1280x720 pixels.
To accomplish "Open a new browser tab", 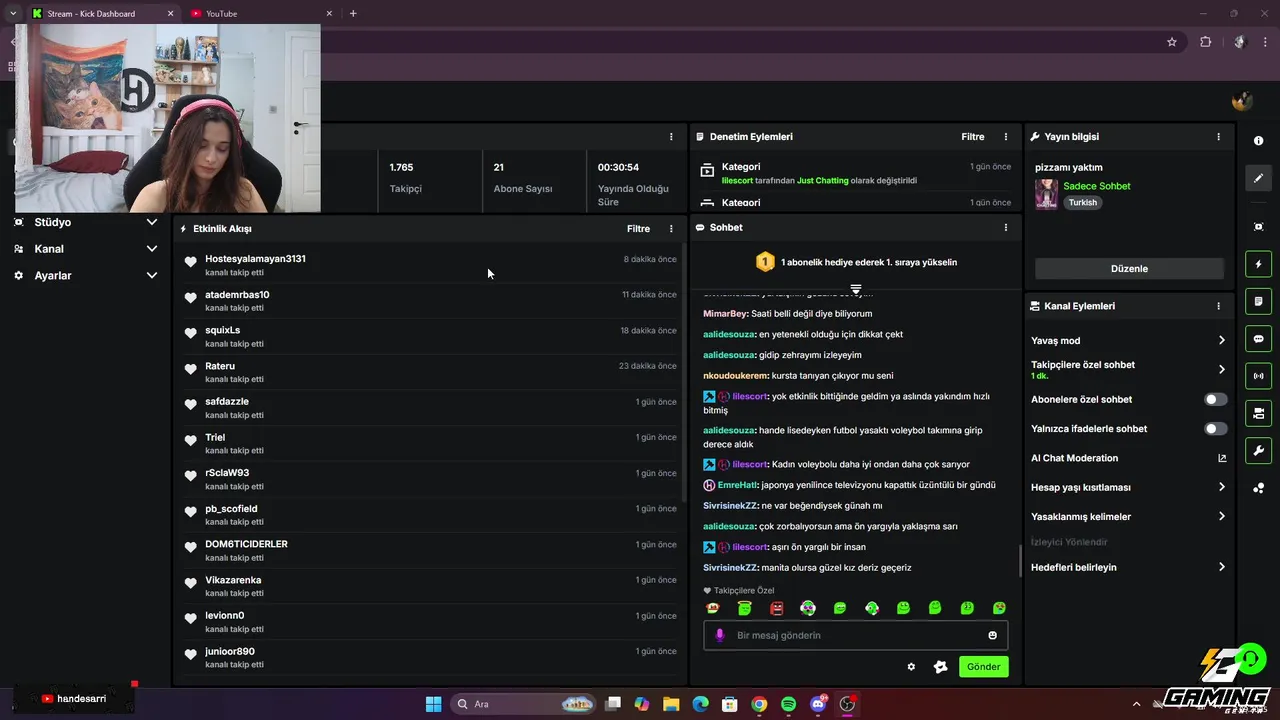I will [353, 13].
